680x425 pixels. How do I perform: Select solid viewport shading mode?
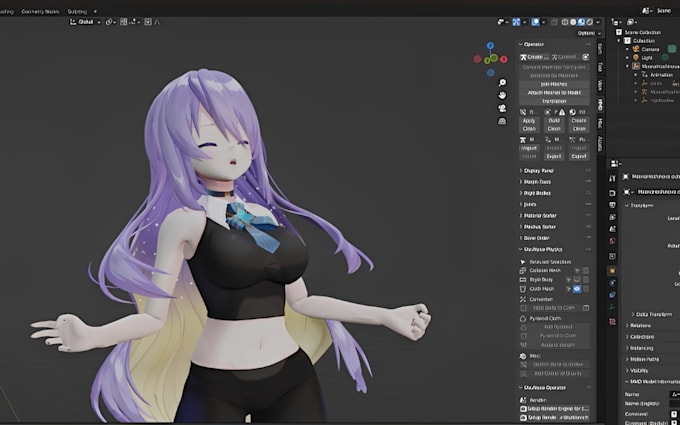point(573,22)
